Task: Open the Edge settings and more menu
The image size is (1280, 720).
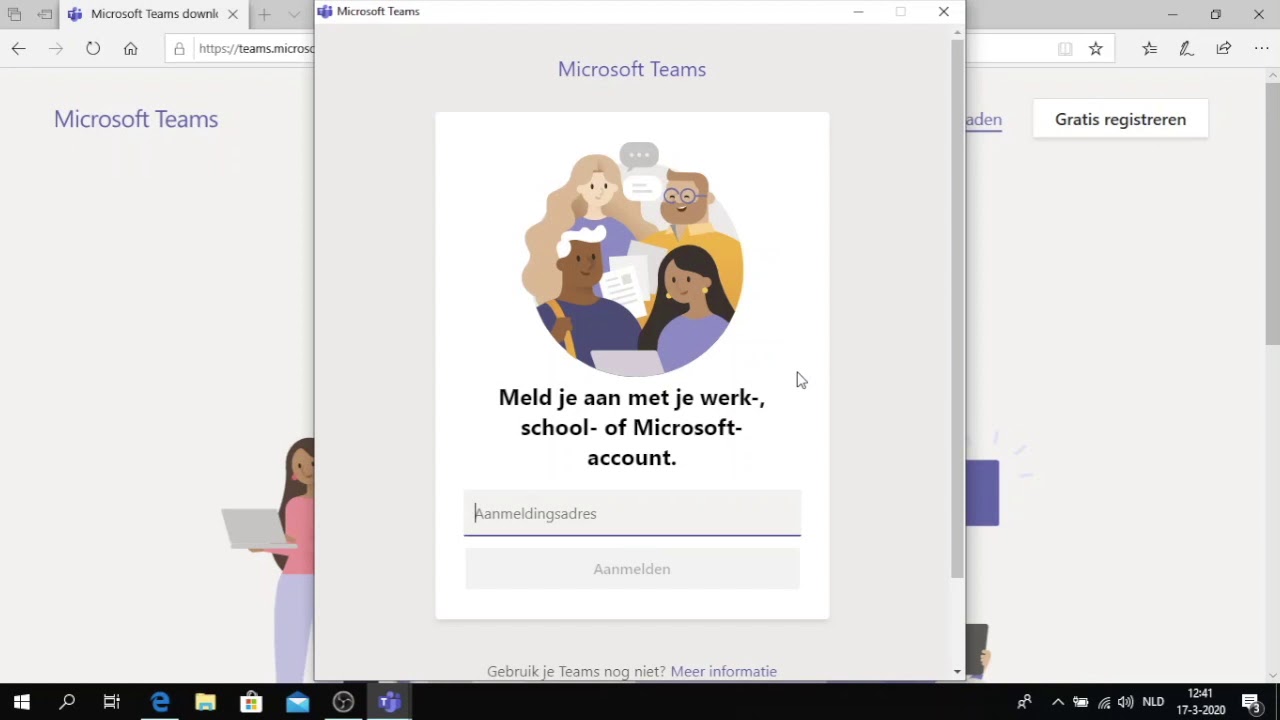Action: point(1261,48)
